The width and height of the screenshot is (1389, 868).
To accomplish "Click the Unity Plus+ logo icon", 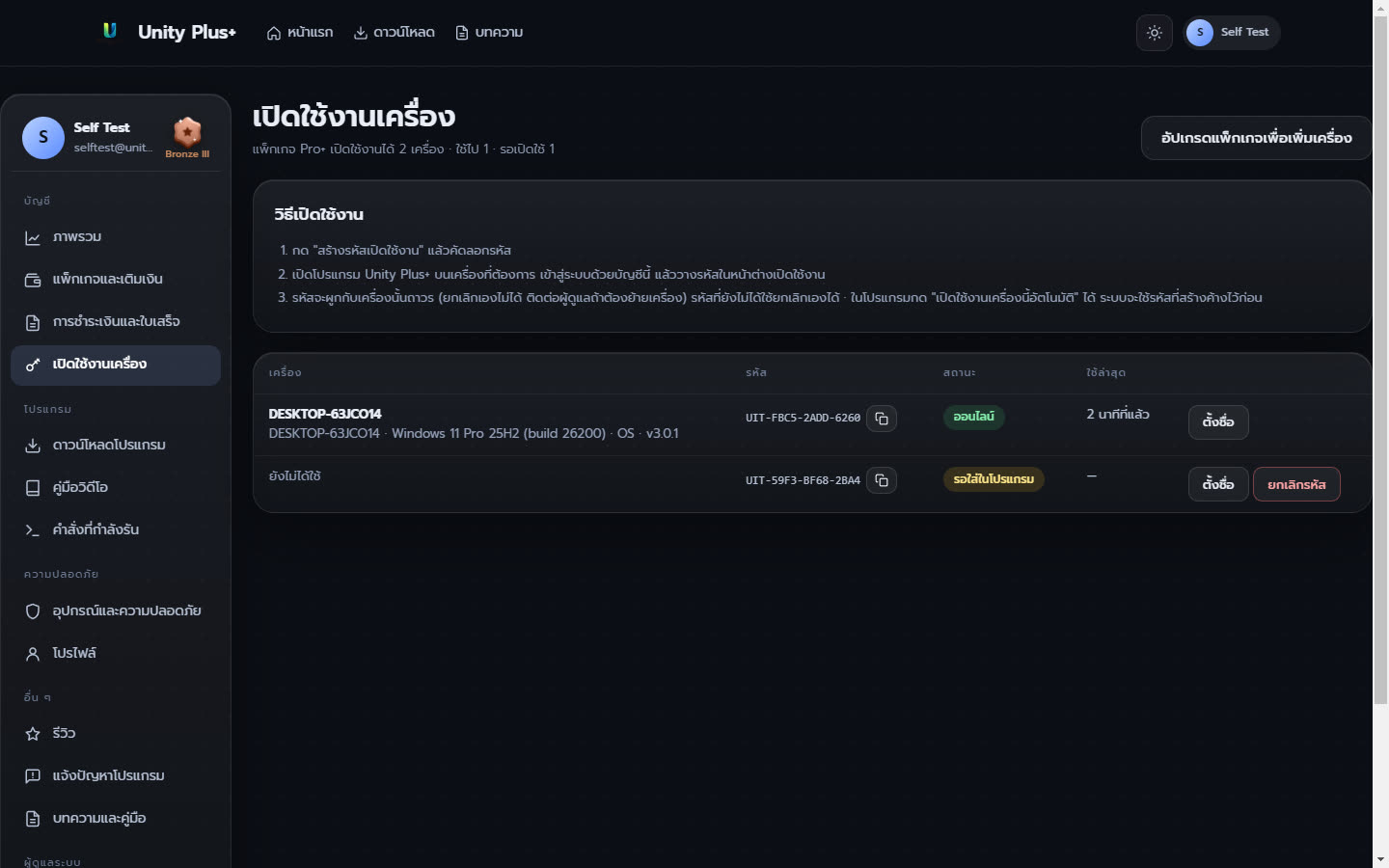I will (110, 31).
